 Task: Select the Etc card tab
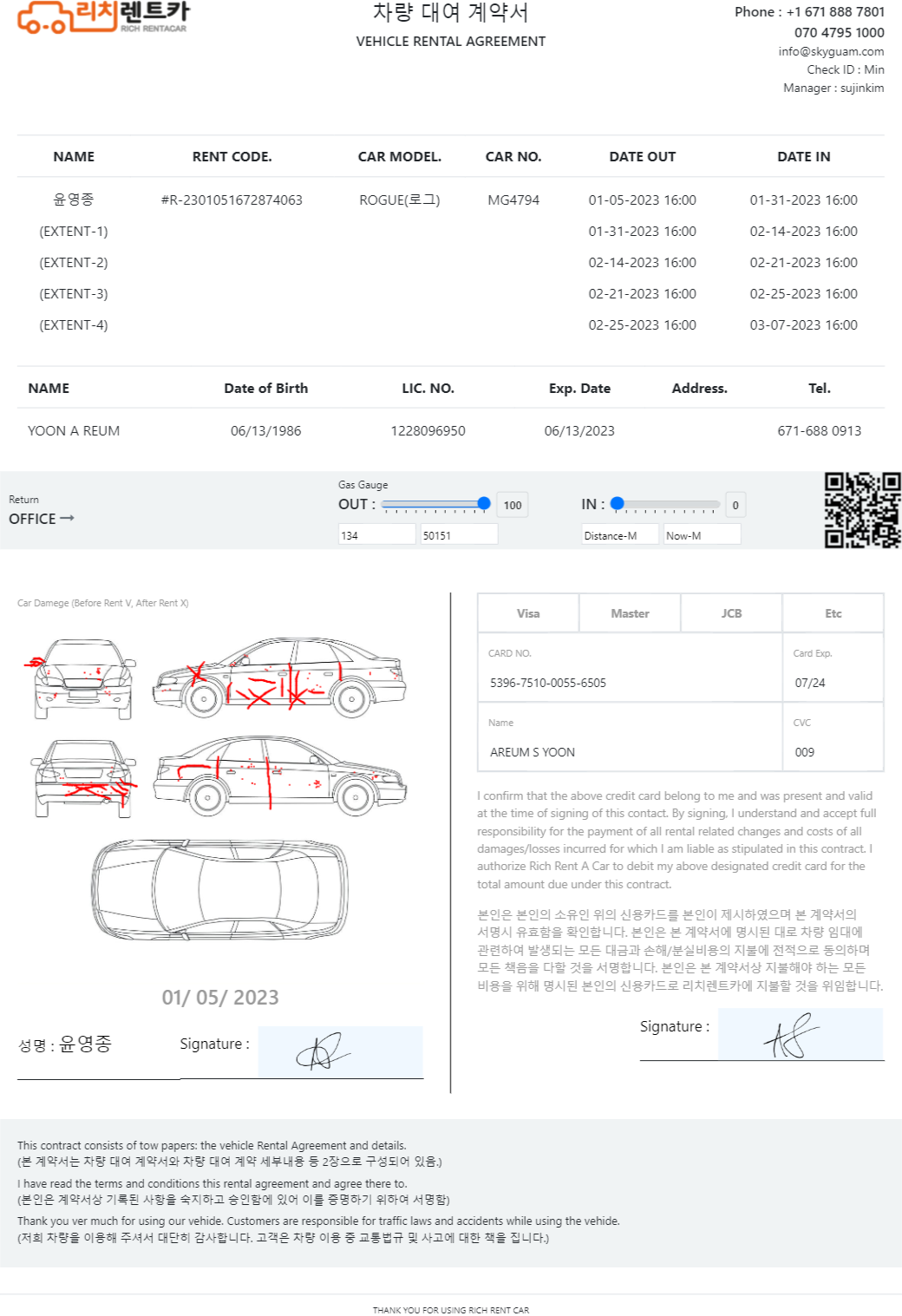point(833,613)
